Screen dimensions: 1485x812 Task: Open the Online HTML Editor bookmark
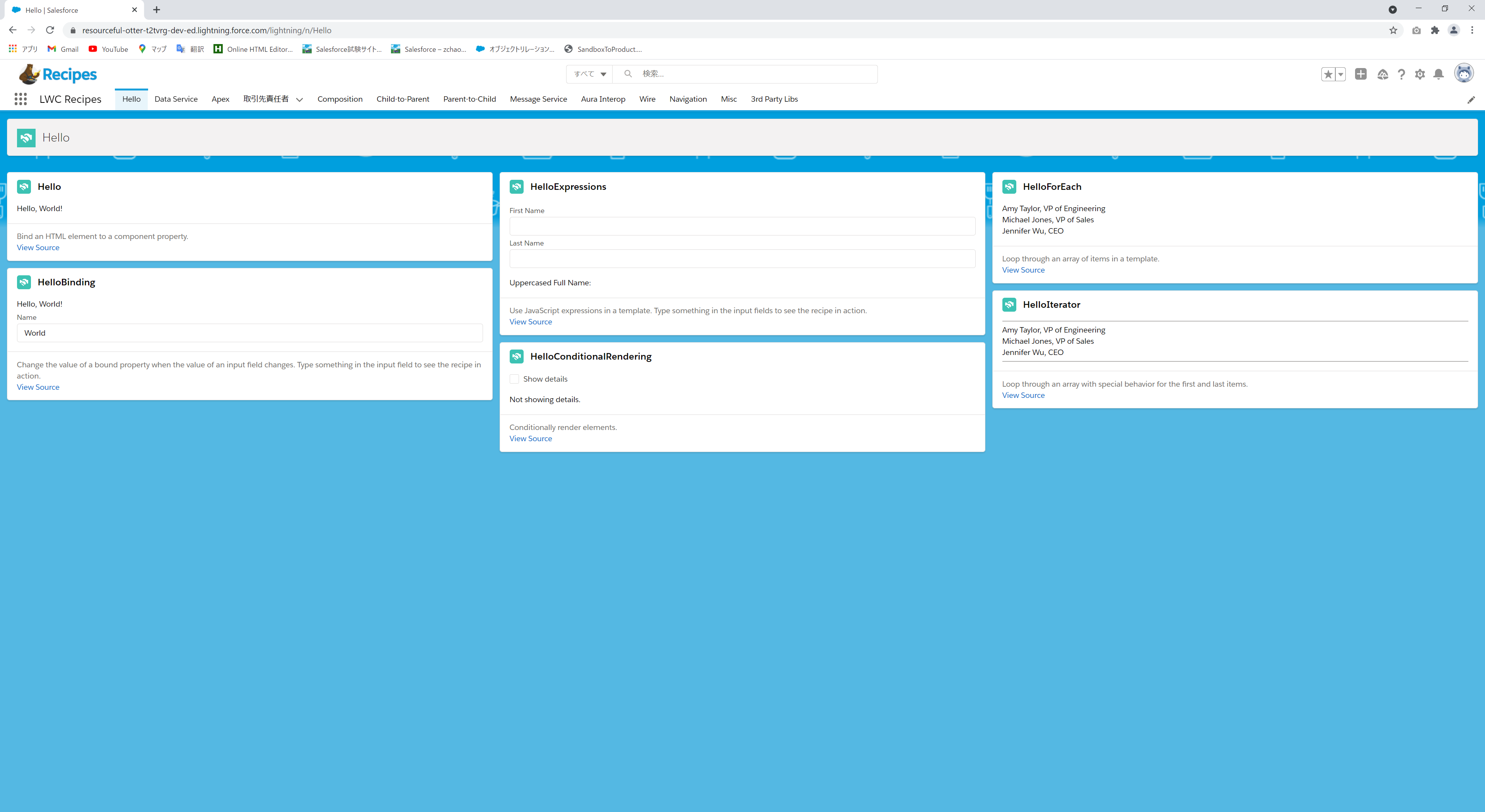[x=253, y=49]
